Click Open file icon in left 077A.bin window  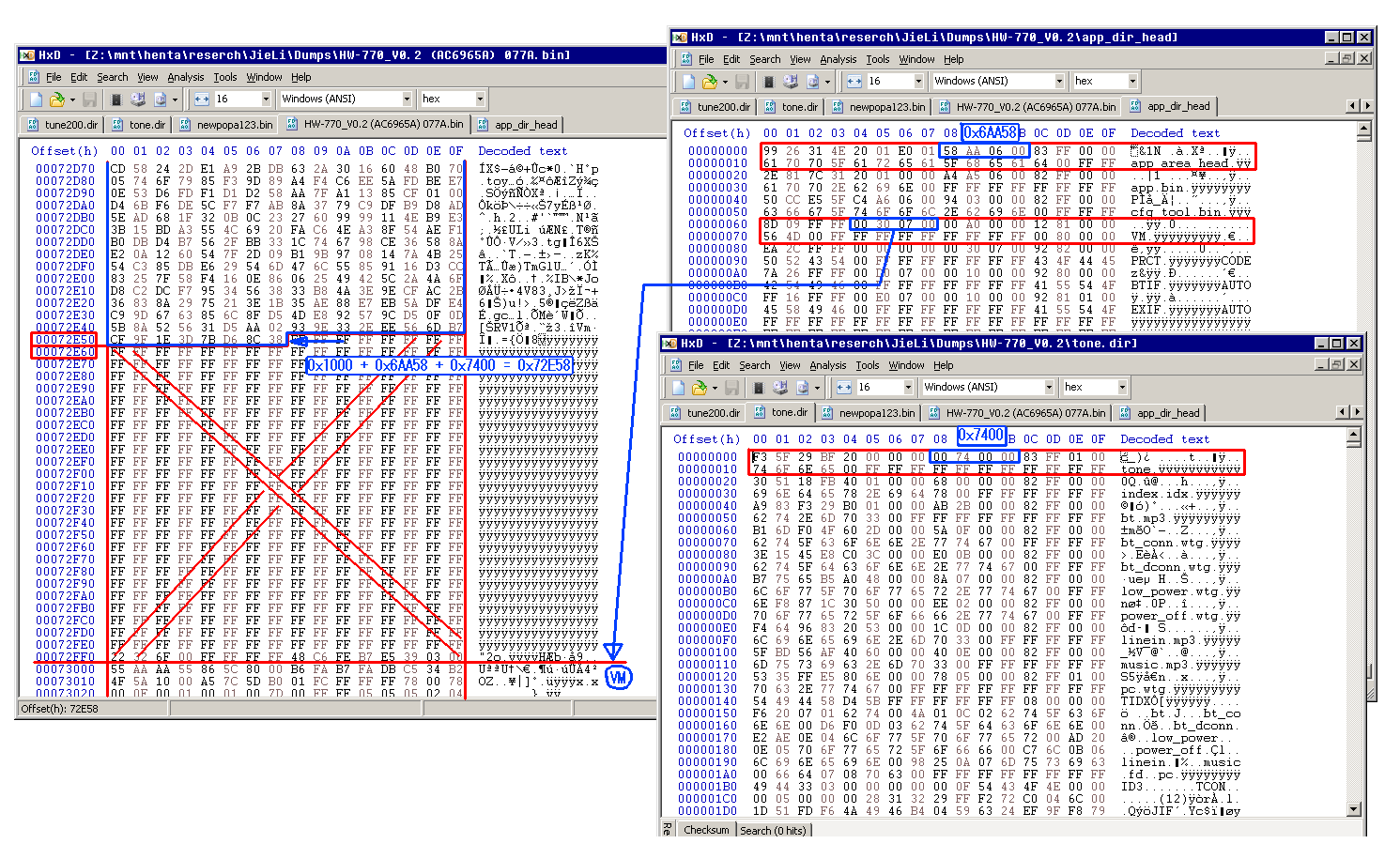(x=56, y=99)
